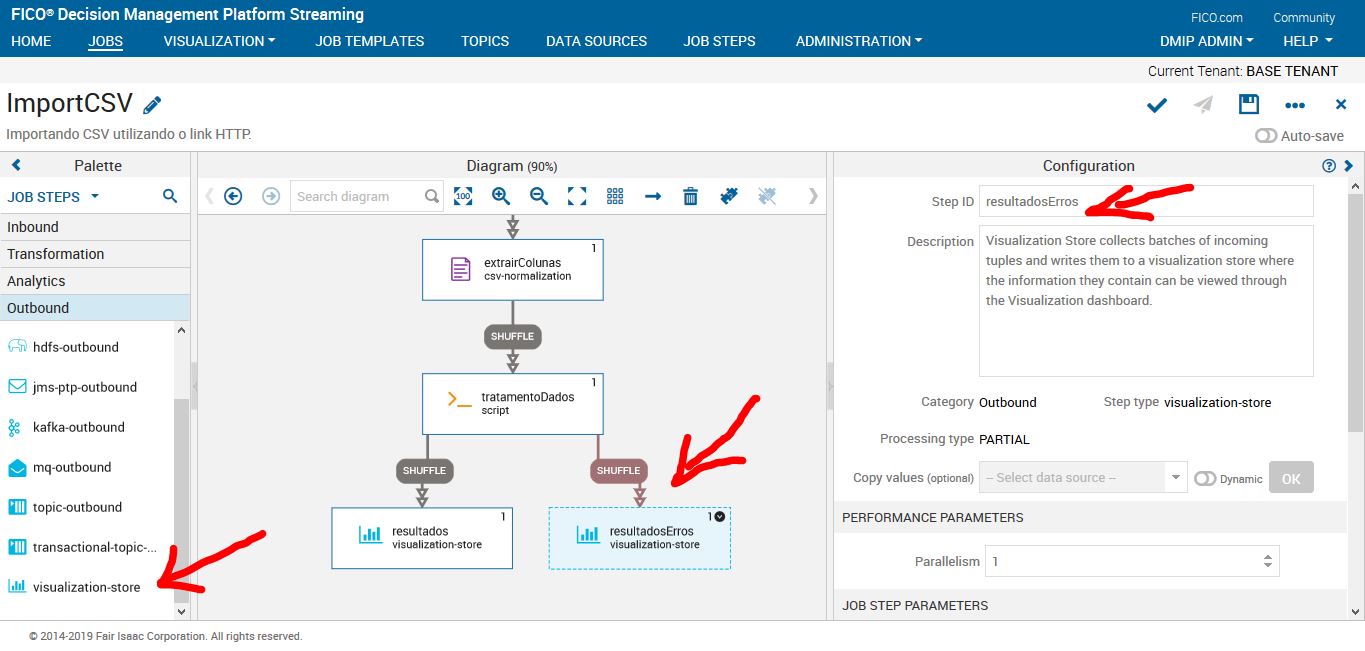Click the zoom-out magnifier icon

538,196
